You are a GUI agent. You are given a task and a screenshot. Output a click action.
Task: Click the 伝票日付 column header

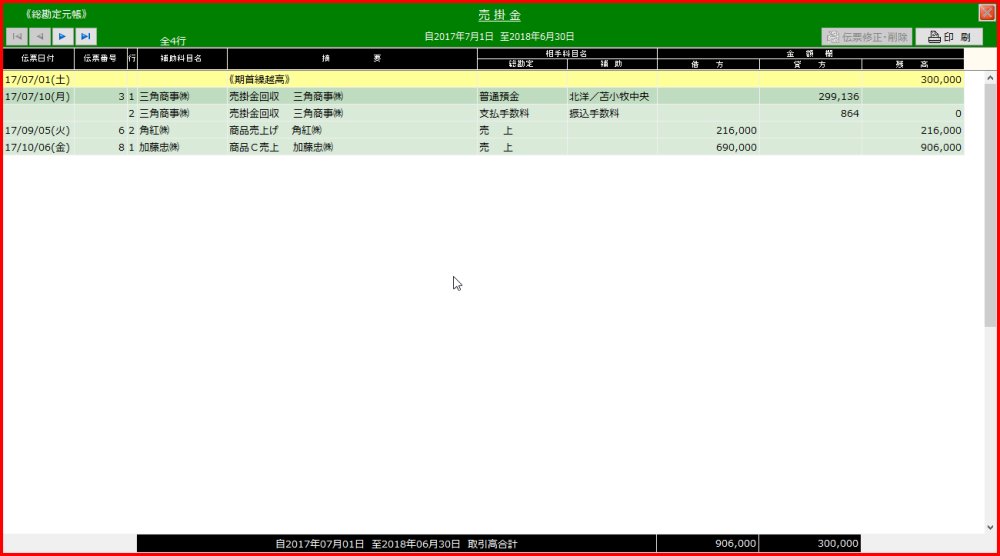[38, 59]
